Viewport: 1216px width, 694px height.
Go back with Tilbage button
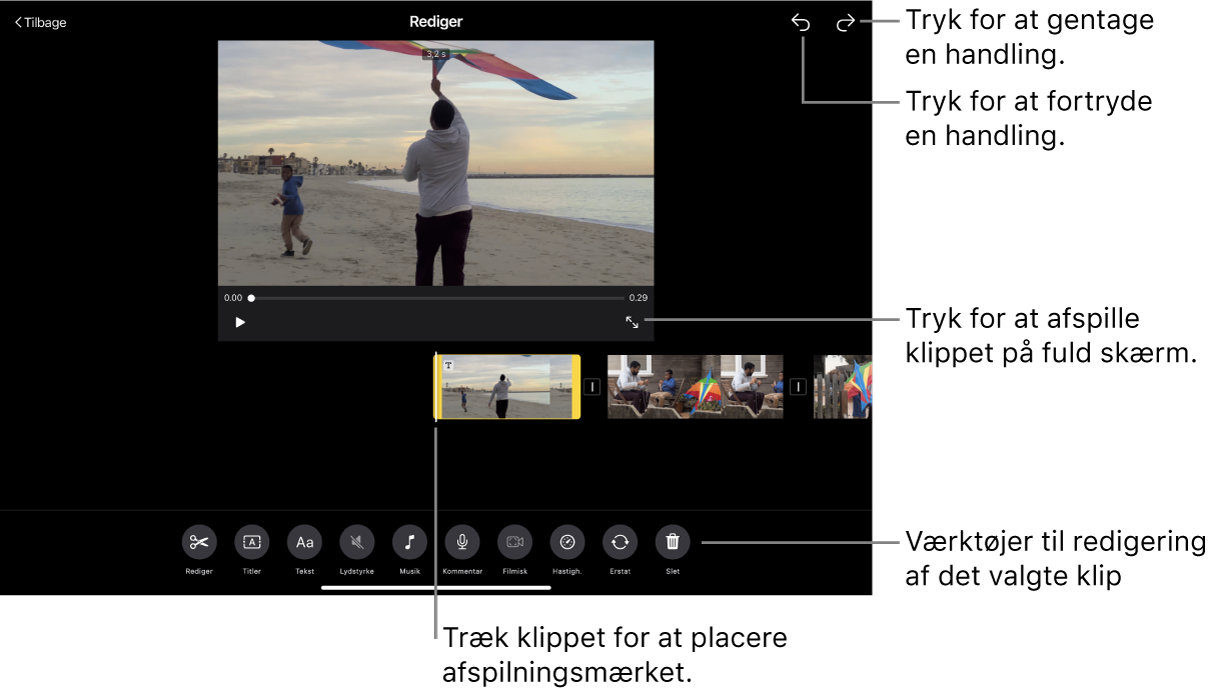click(x=41, y=22)
